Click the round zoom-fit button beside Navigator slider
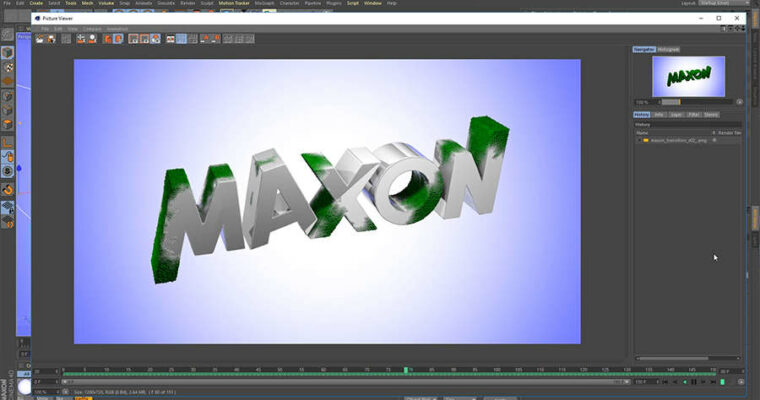 tap(739, 102)
